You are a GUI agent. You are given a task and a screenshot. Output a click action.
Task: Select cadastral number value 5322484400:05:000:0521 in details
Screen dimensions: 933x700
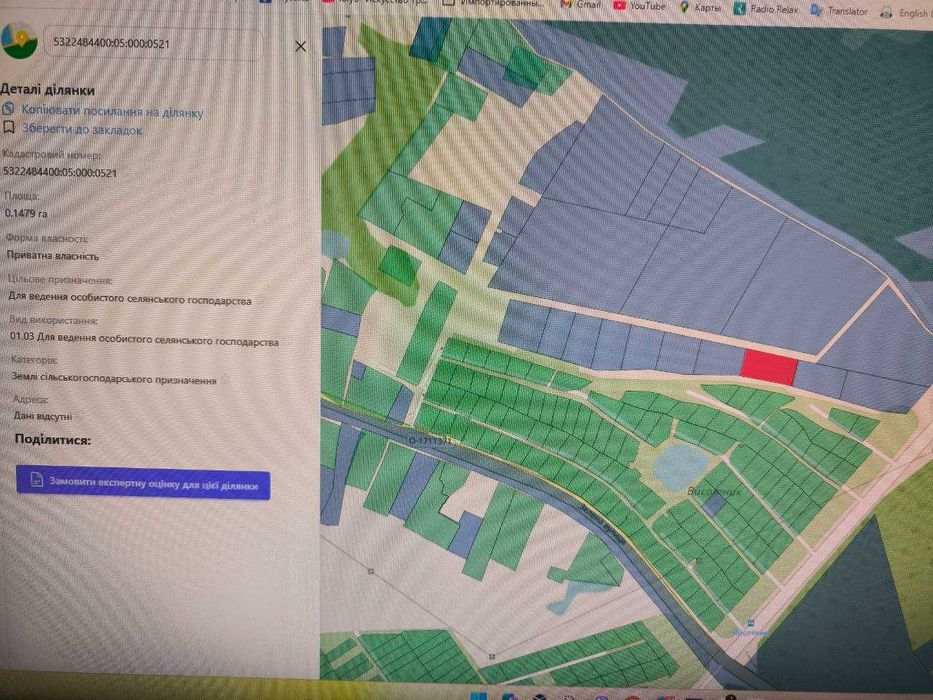pos(60,172)
